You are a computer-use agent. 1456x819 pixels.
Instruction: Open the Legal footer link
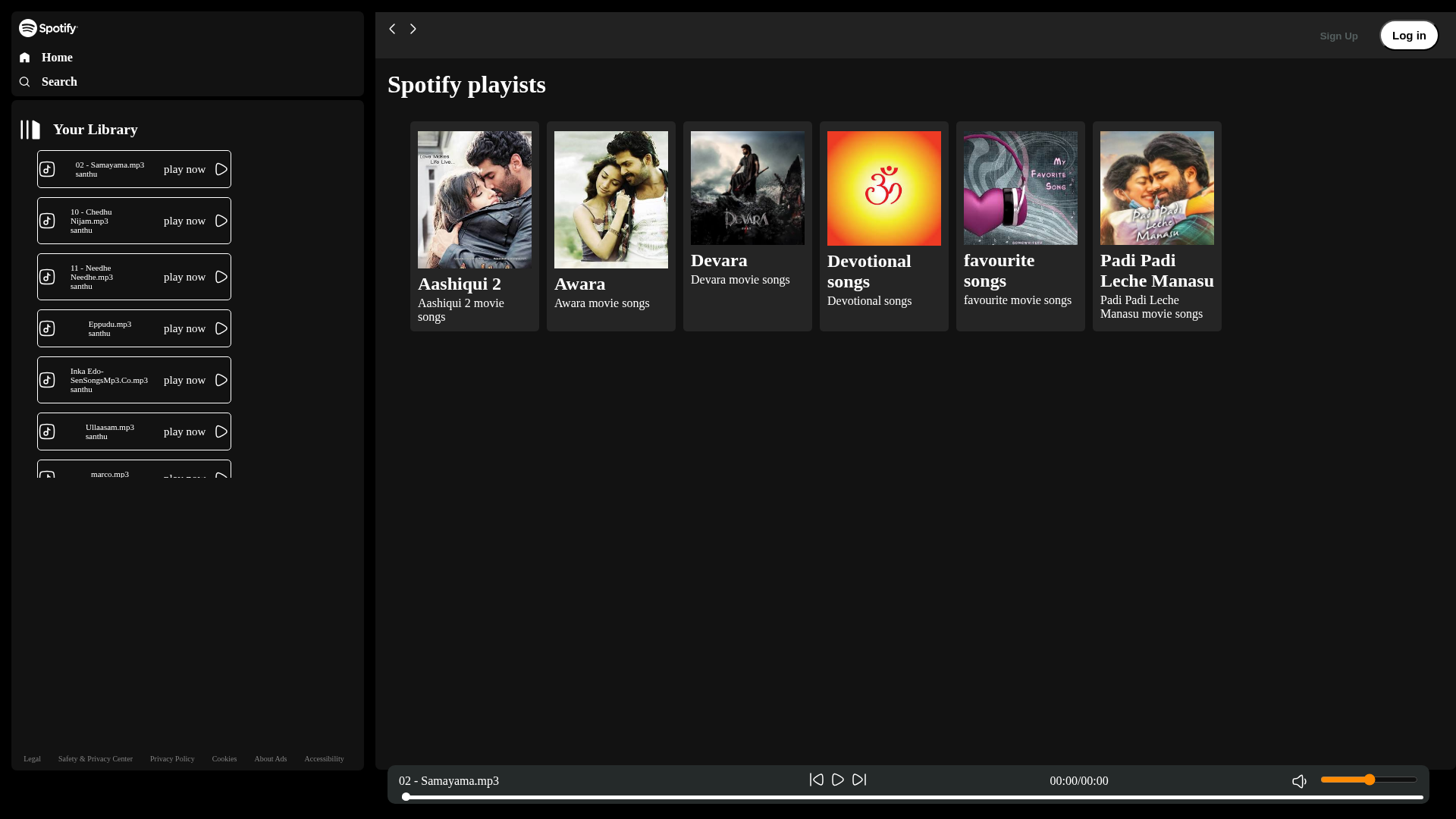tap(32, 759)
